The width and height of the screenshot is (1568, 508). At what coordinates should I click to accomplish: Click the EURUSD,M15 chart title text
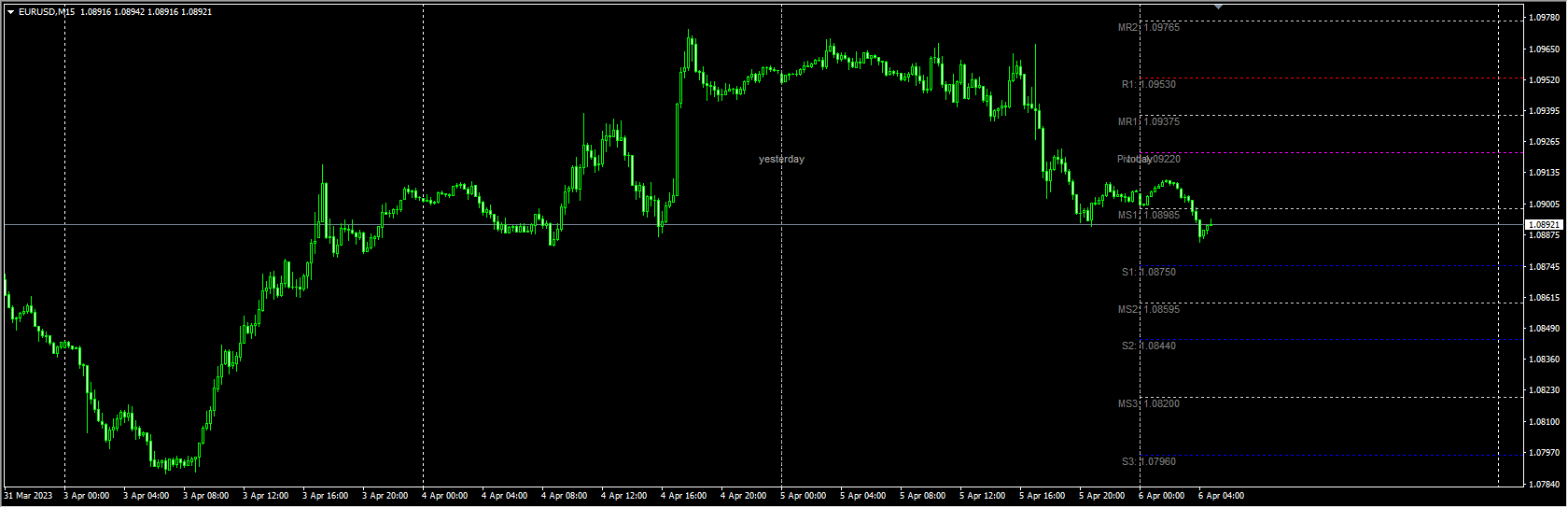click(47, 12)
